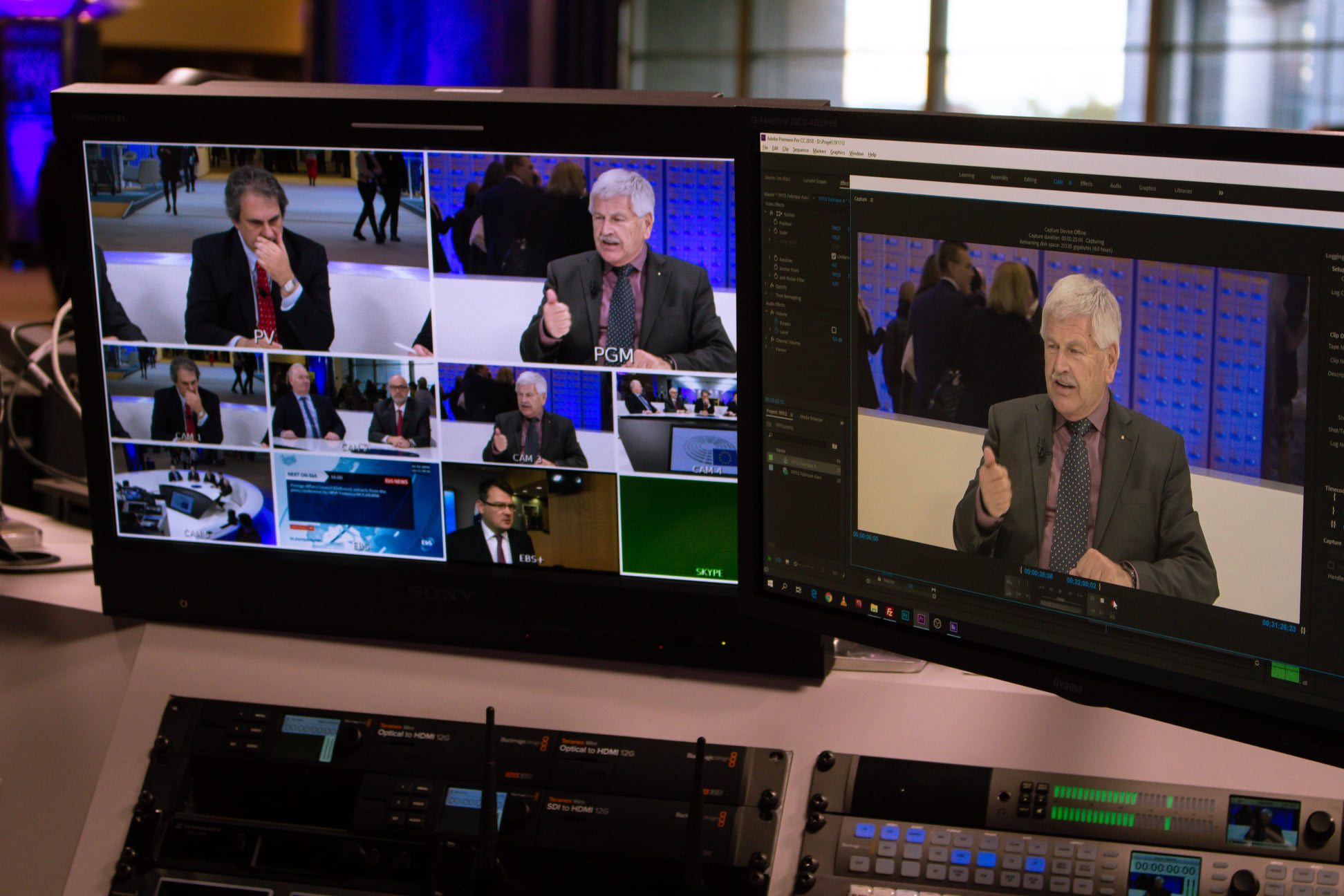Click the Capture play button
1344x896 pixels.
tap(1060, 591)
